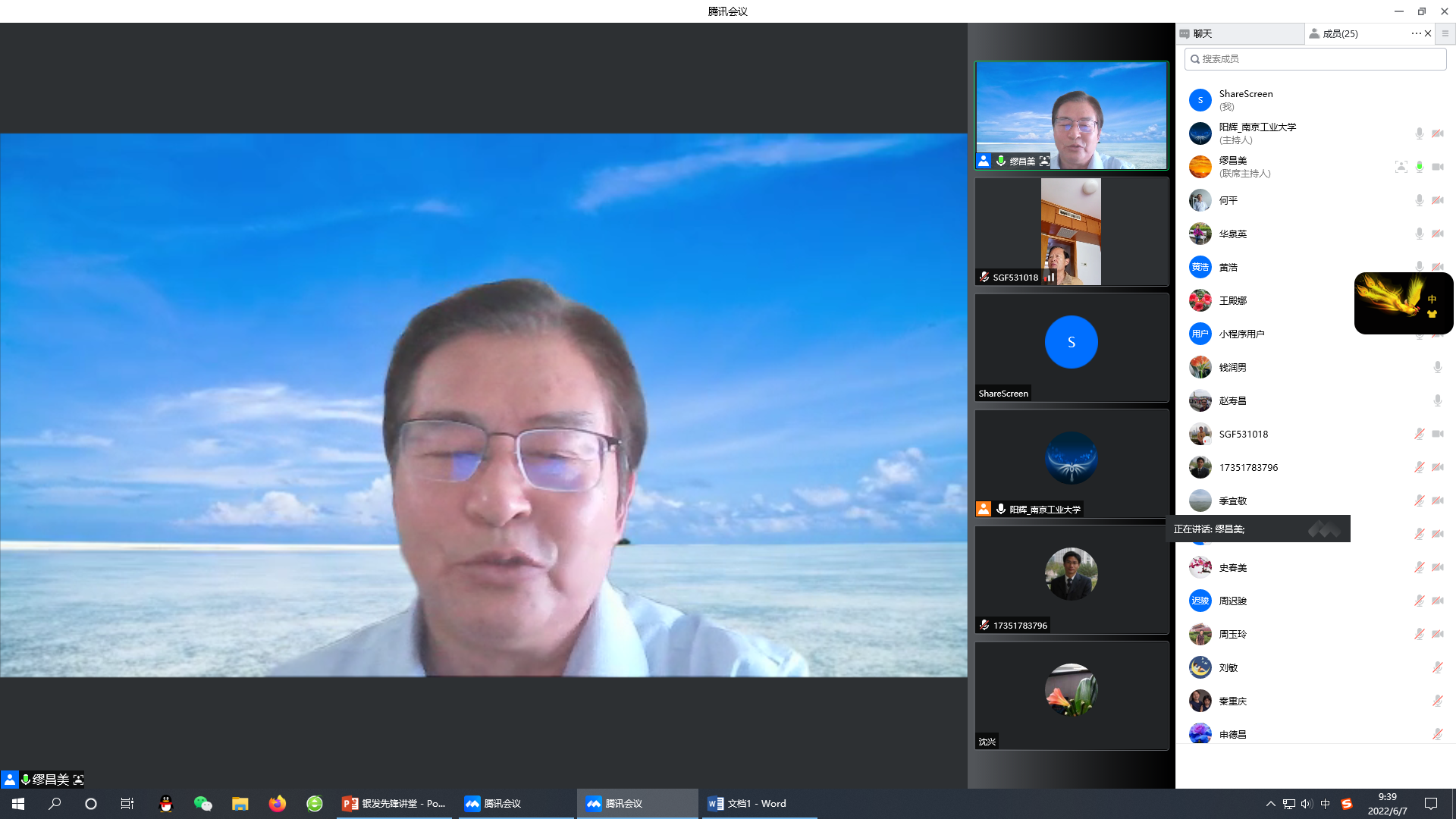Click SGF531018's camera icon in list
1456x819 pixels.
[1438, 434]
